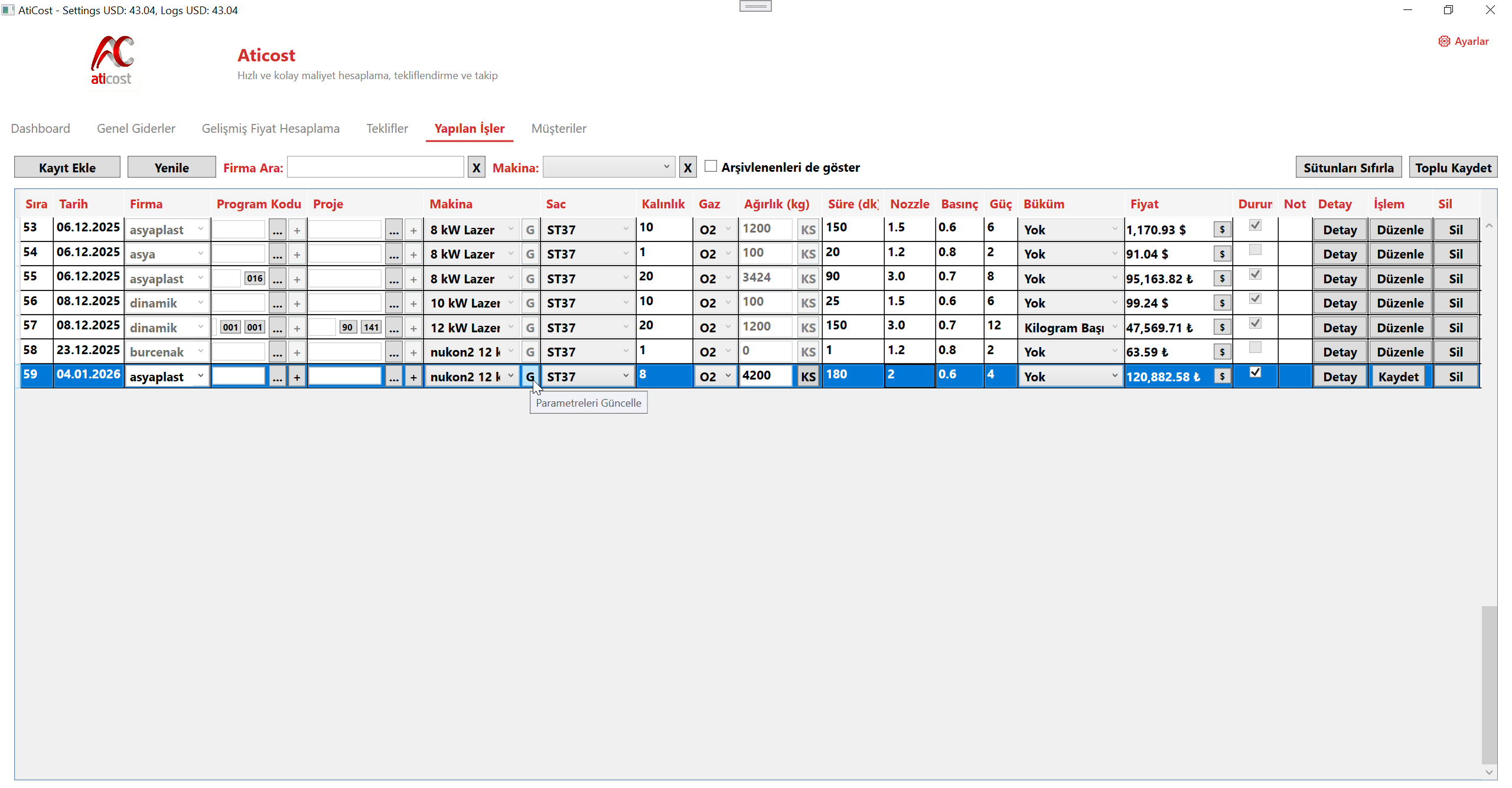
Task: Click the Firma Ara input field
Action: point(375,168)
